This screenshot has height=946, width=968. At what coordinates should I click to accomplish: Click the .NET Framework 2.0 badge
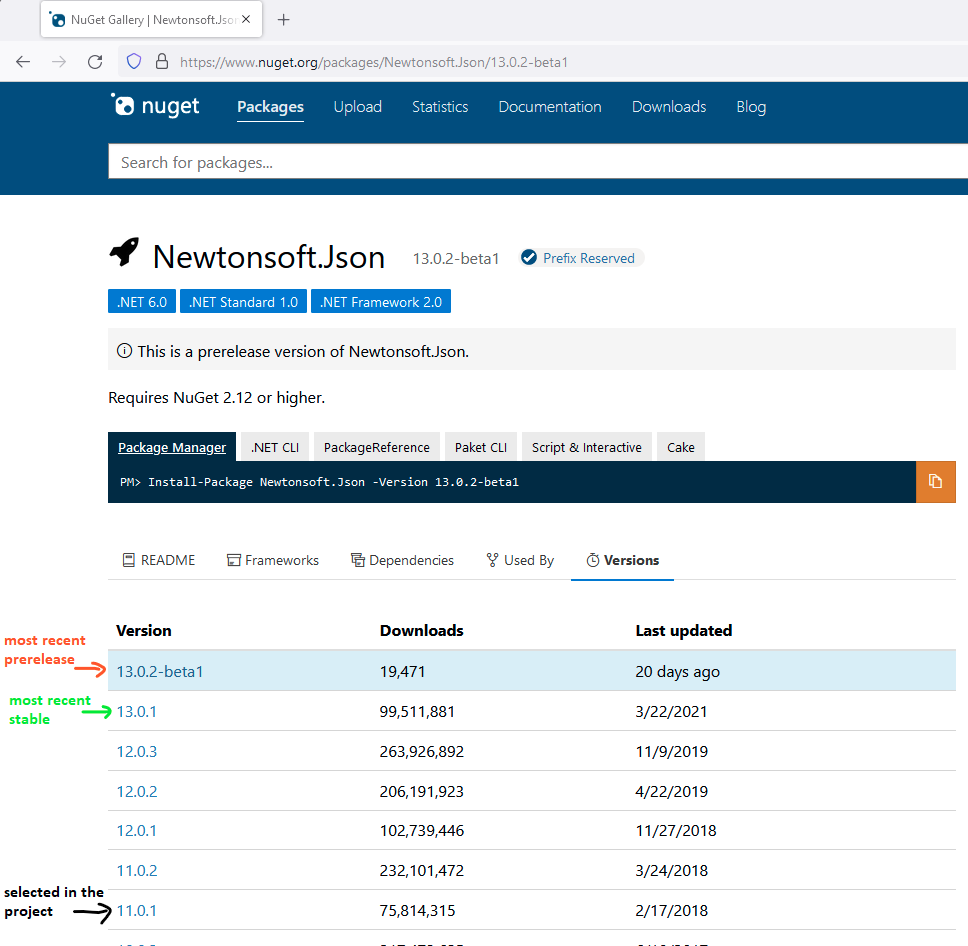[381, 302]
